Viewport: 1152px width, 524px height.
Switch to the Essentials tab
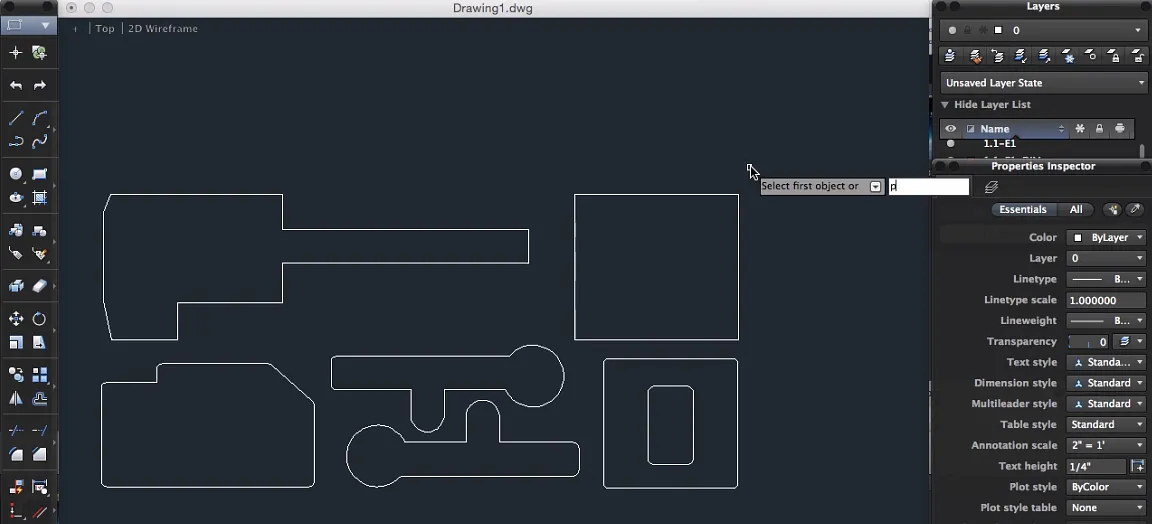1023,210
